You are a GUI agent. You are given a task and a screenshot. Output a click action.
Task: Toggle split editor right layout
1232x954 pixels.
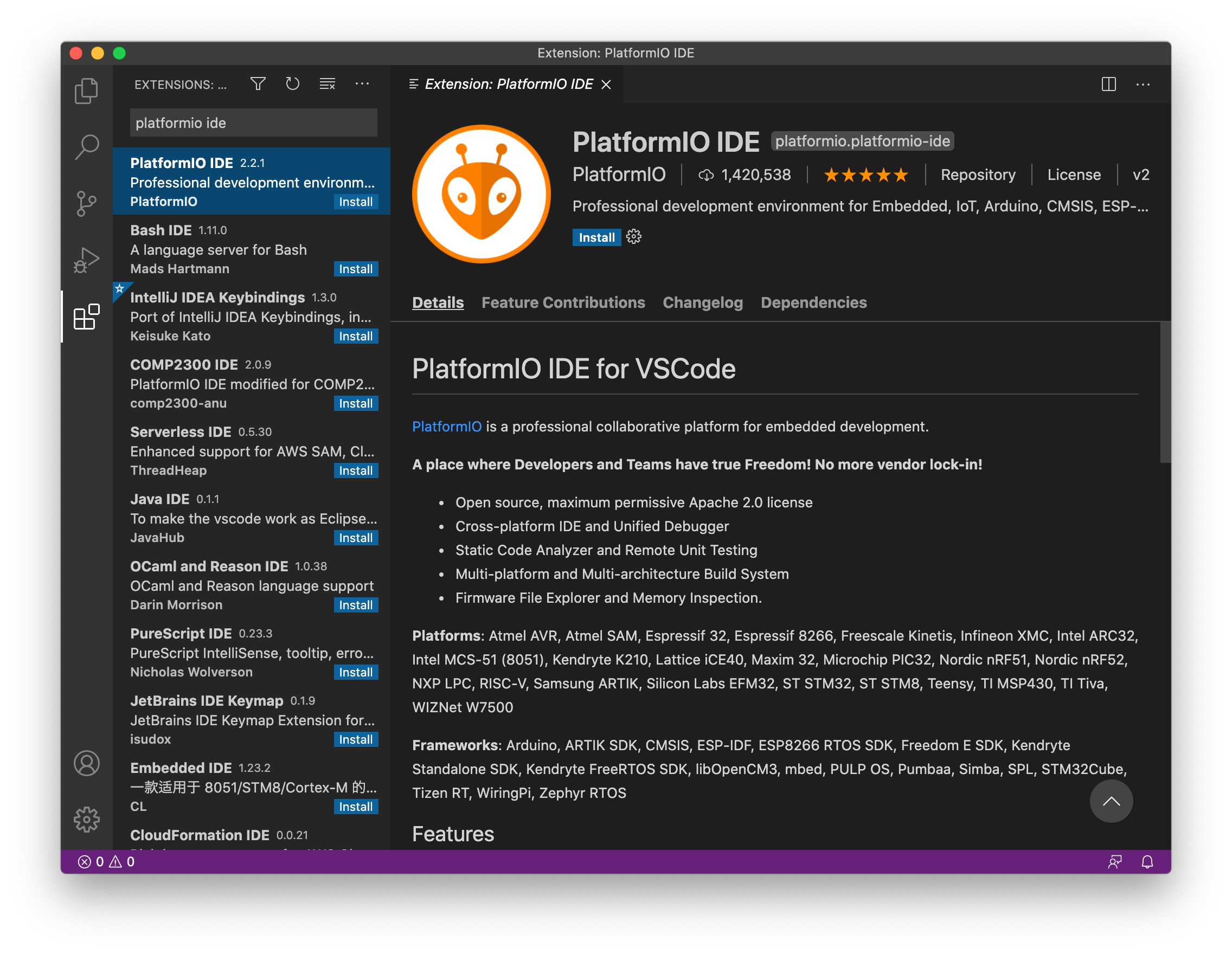(1108, 85)
